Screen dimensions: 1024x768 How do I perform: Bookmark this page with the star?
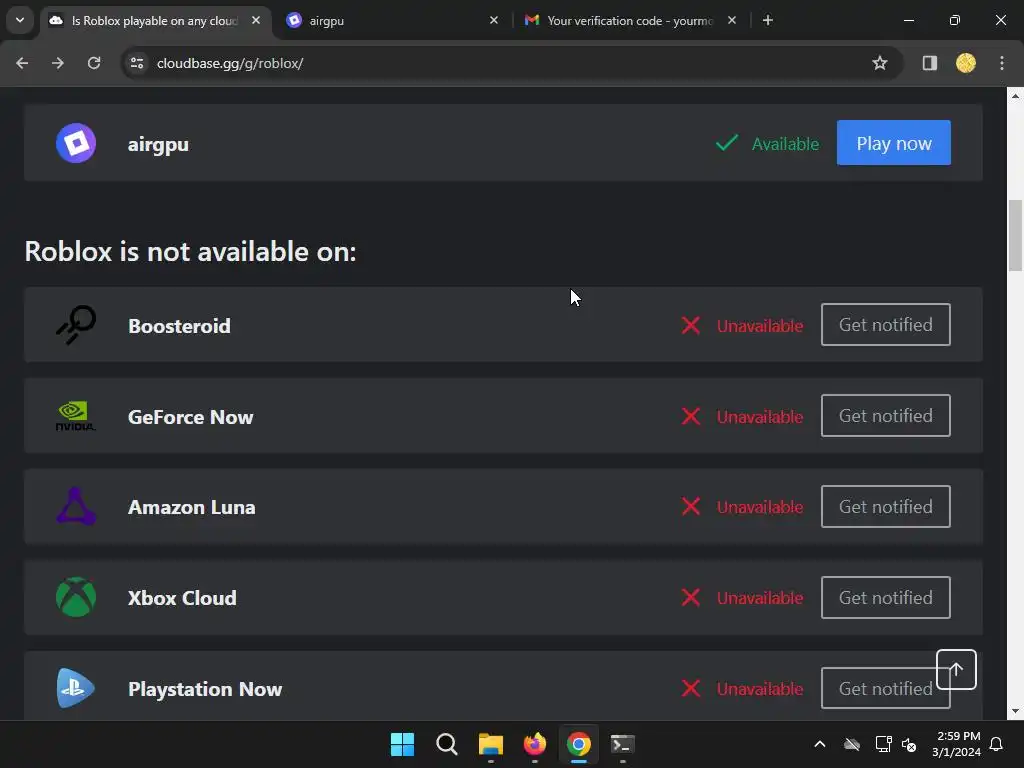point(880,63)
